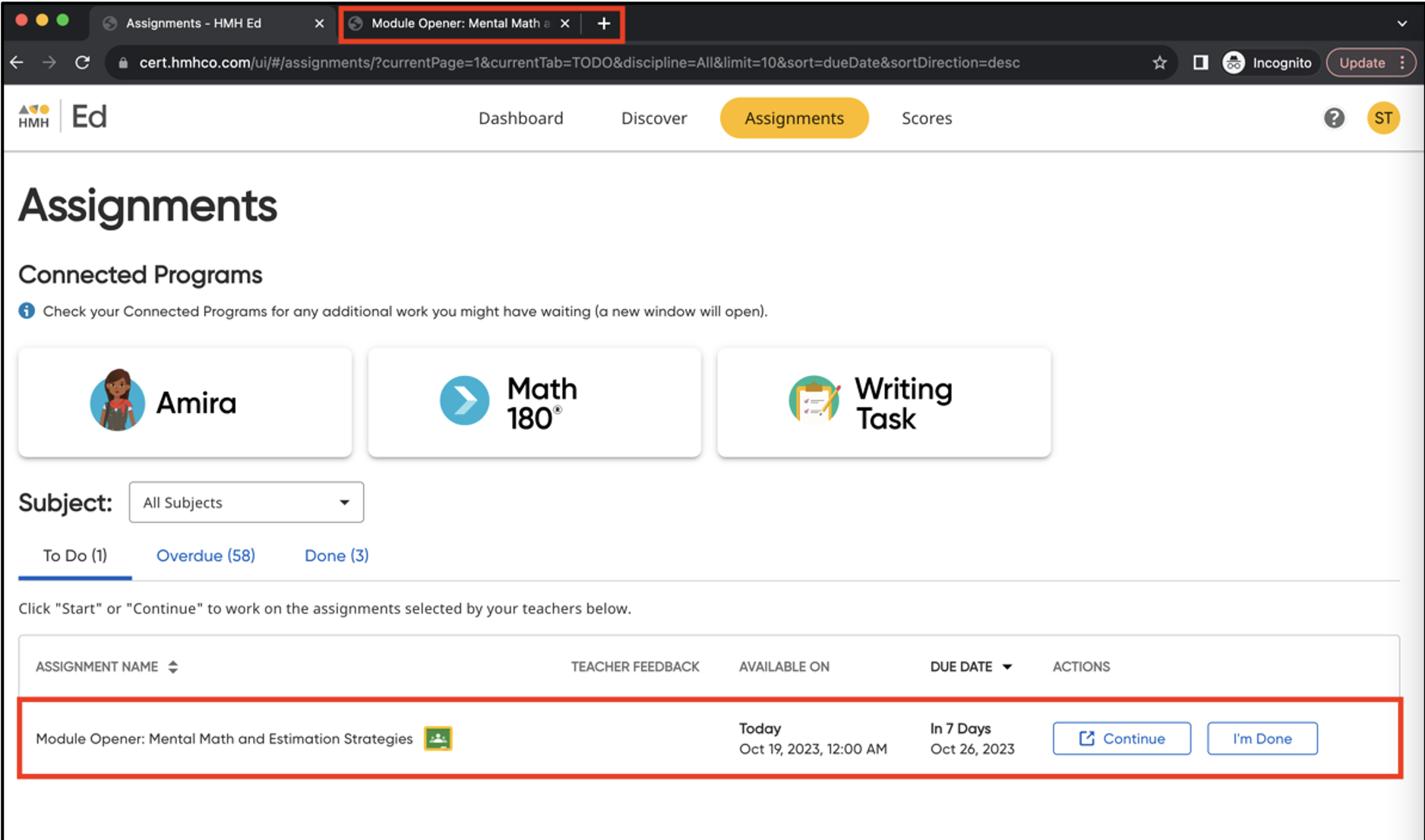The width and height of the screenshot is (1425, 840).
Task: Click the address bar URL
Action: tap(579, 63)
